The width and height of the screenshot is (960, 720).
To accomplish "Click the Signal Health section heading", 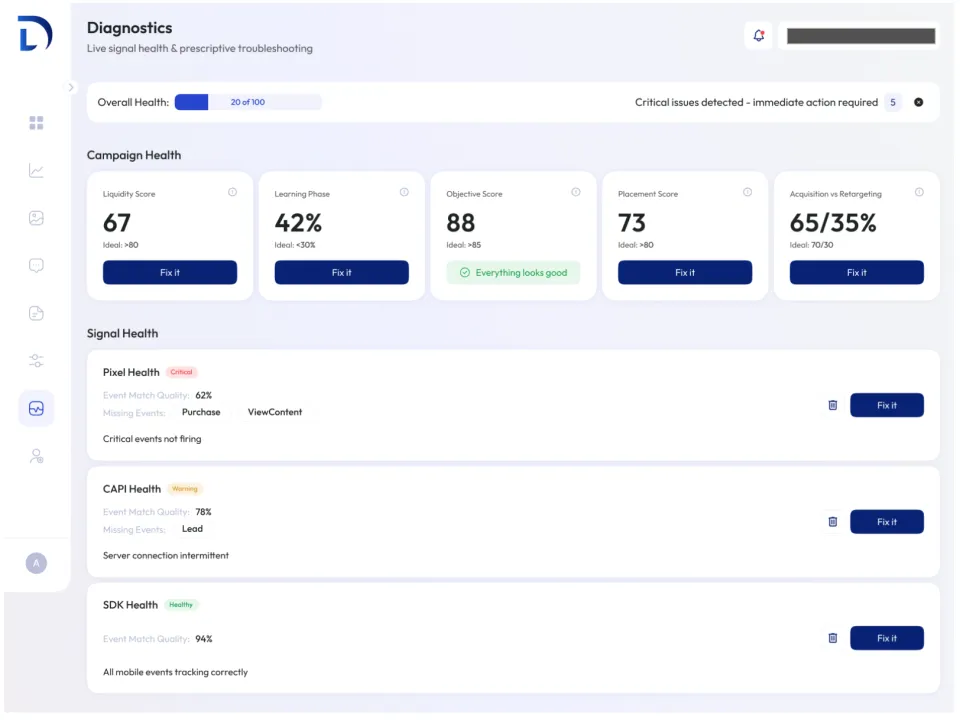I will [122, 334].
